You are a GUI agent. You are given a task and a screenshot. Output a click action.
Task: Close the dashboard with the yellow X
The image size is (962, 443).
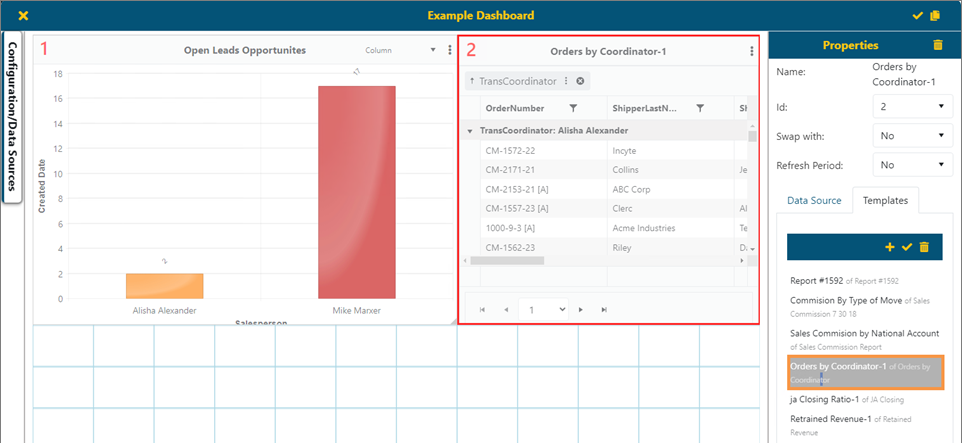tap(23, 15)
